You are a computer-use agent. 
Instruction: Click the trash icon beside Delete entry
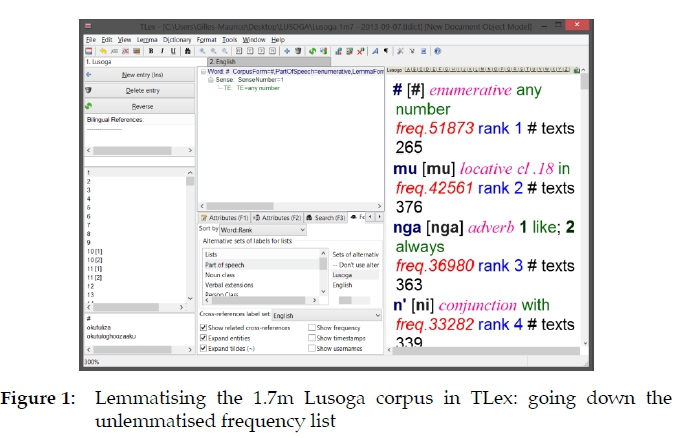(90, 90)
